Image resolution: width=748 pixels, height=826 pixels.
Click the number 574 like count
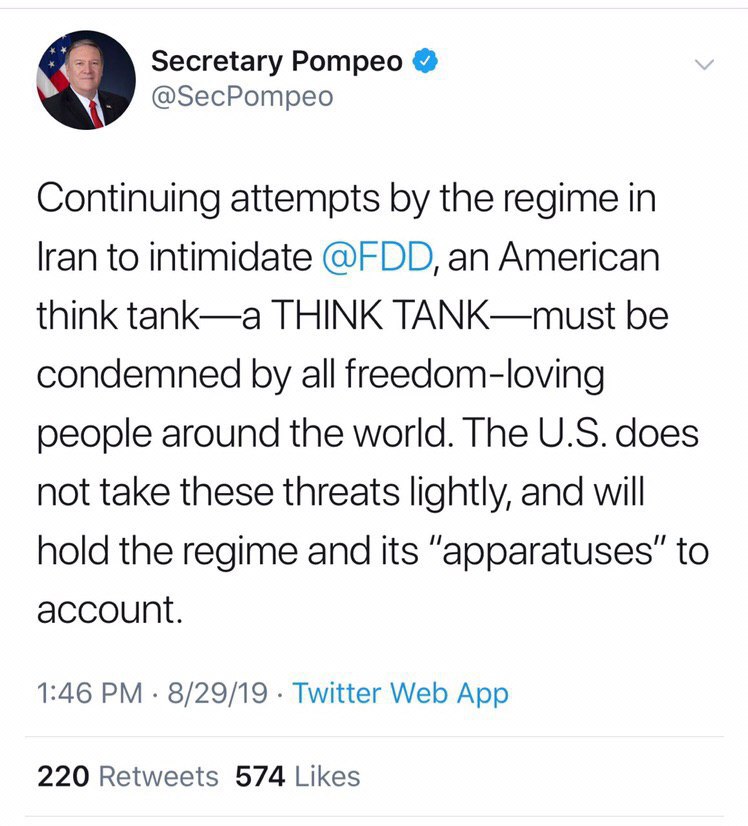(x=259, y=776)
